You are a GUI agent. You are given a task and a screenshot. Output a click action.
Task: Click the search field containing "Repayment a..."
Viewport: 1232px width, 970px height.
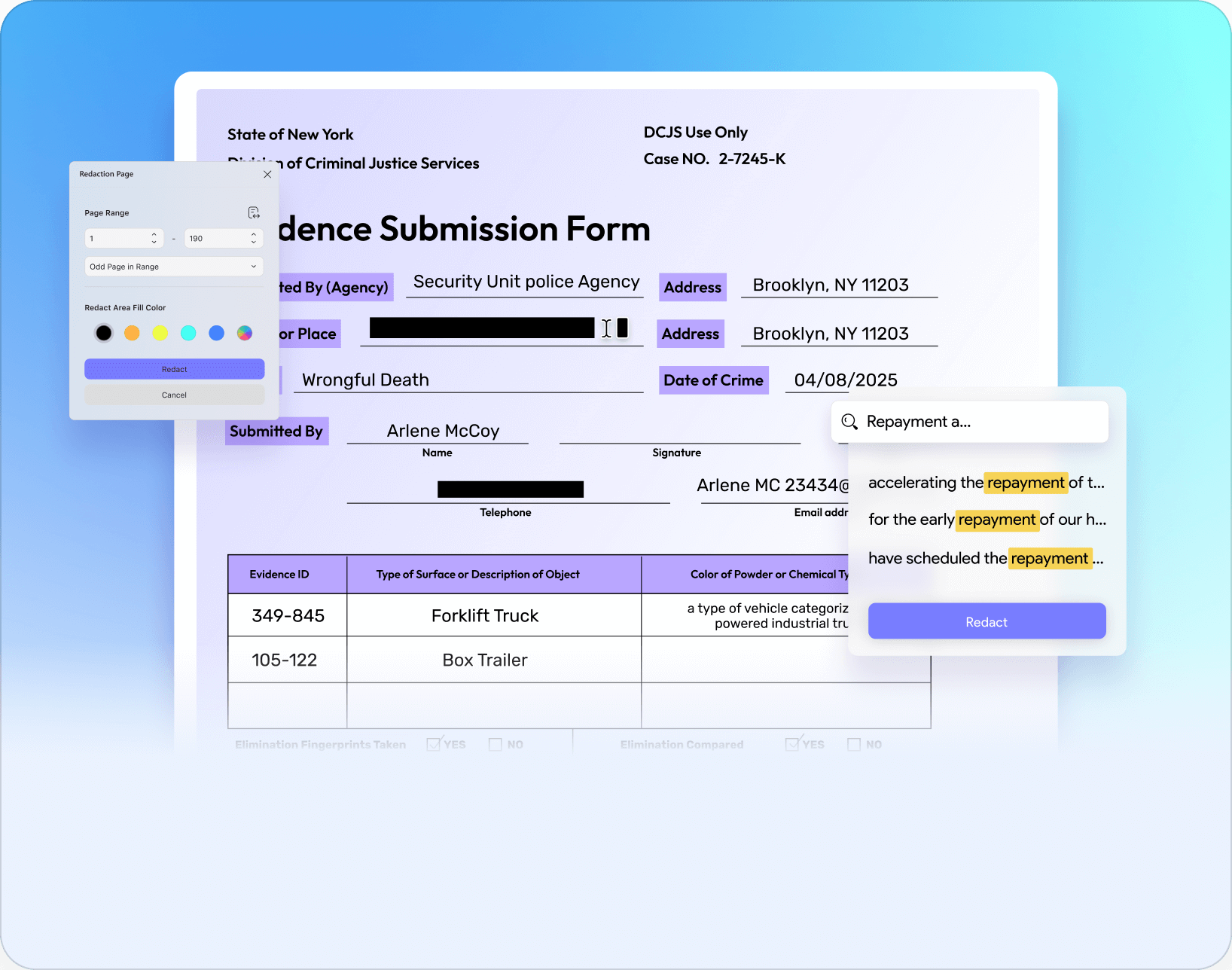pyautogui.click(x=970, y=422)
